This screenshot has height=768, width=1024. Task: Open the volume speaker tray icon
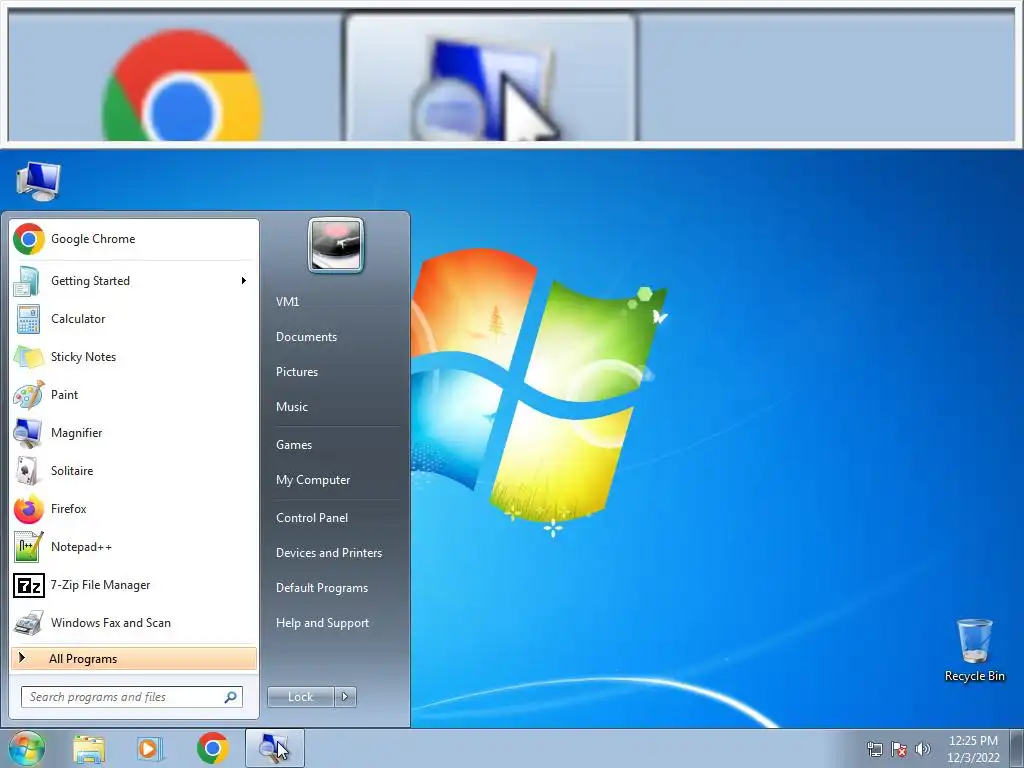(x=922, y=749)
